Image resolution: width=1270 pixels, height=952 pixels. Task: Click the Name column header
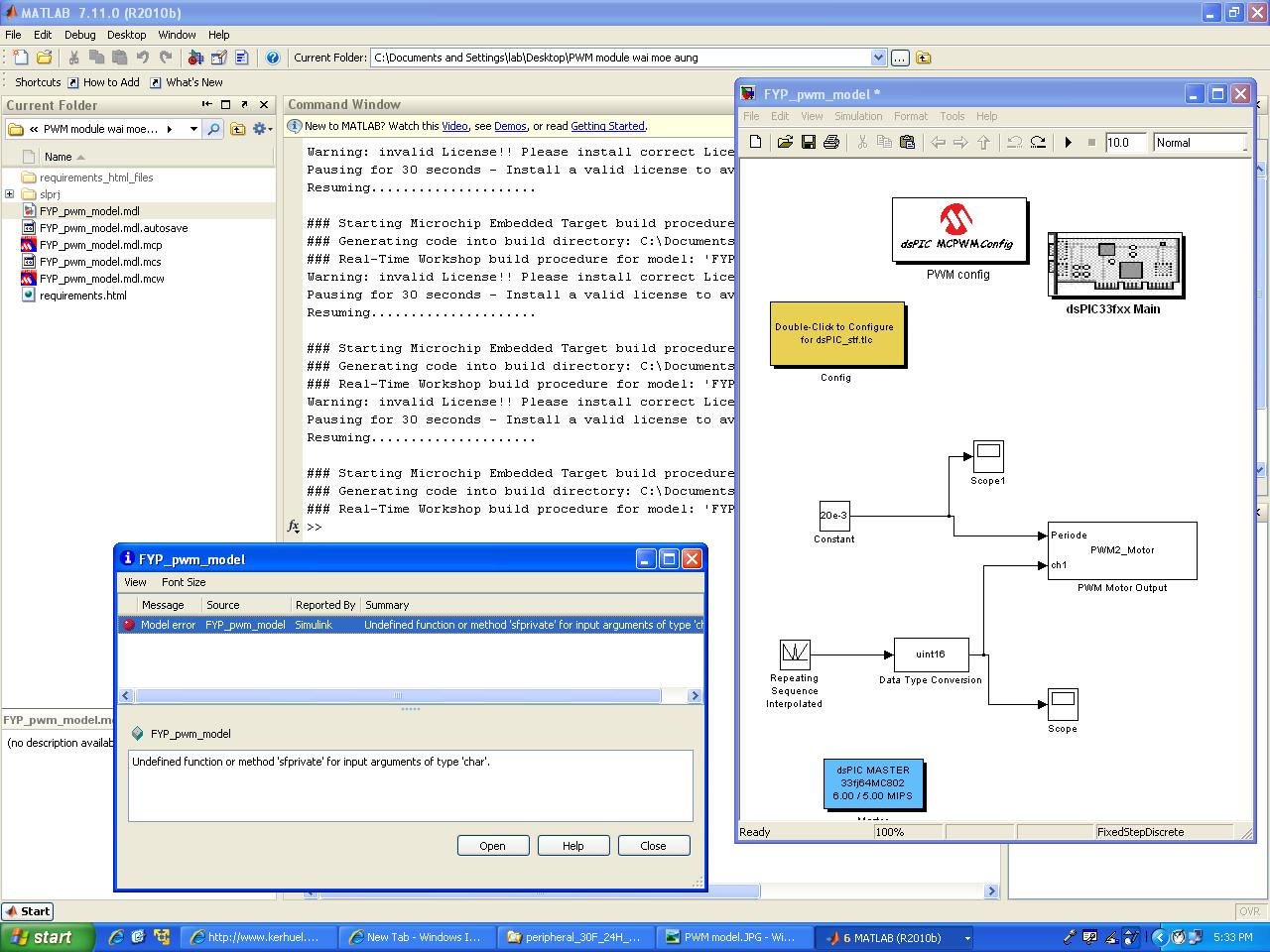pyautogui.click(x=58, y=157)
